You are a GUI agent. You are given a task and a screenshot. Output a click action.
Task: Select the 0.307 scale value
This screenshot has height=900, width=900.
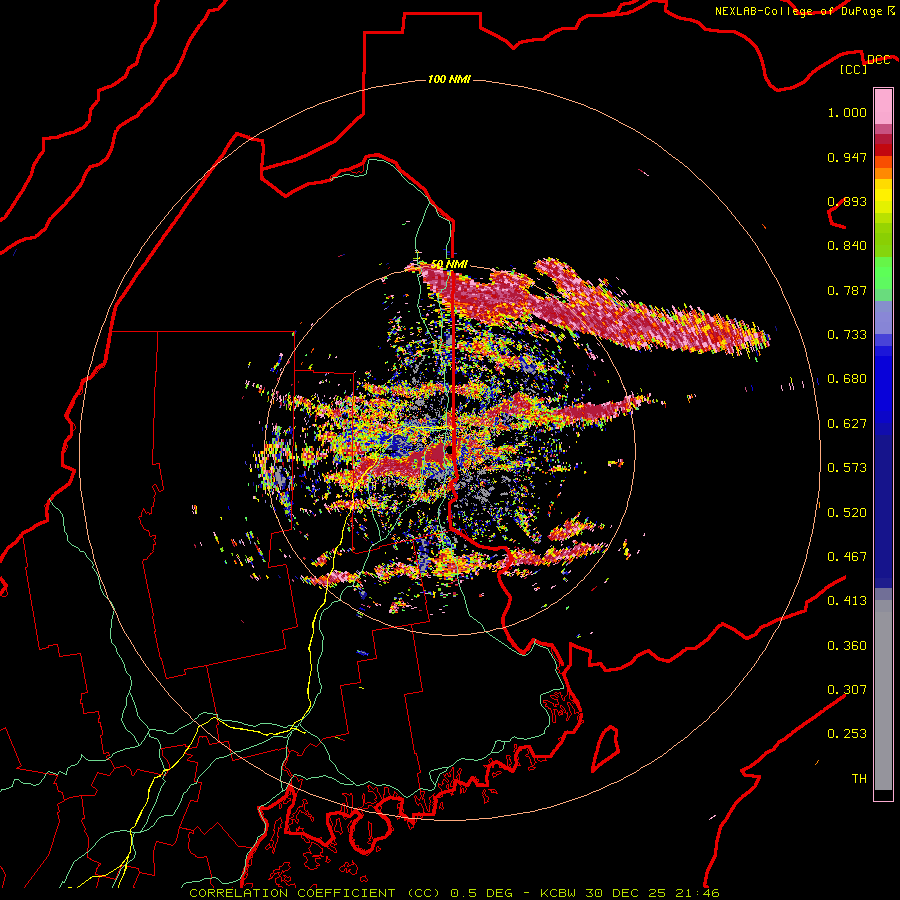coord(847,690)
